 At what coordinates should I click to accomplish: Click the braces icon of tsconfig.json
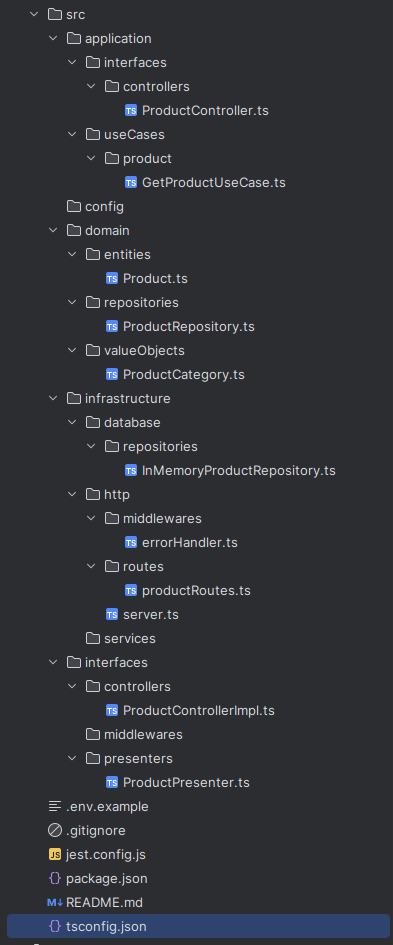(x=55, y=926)
